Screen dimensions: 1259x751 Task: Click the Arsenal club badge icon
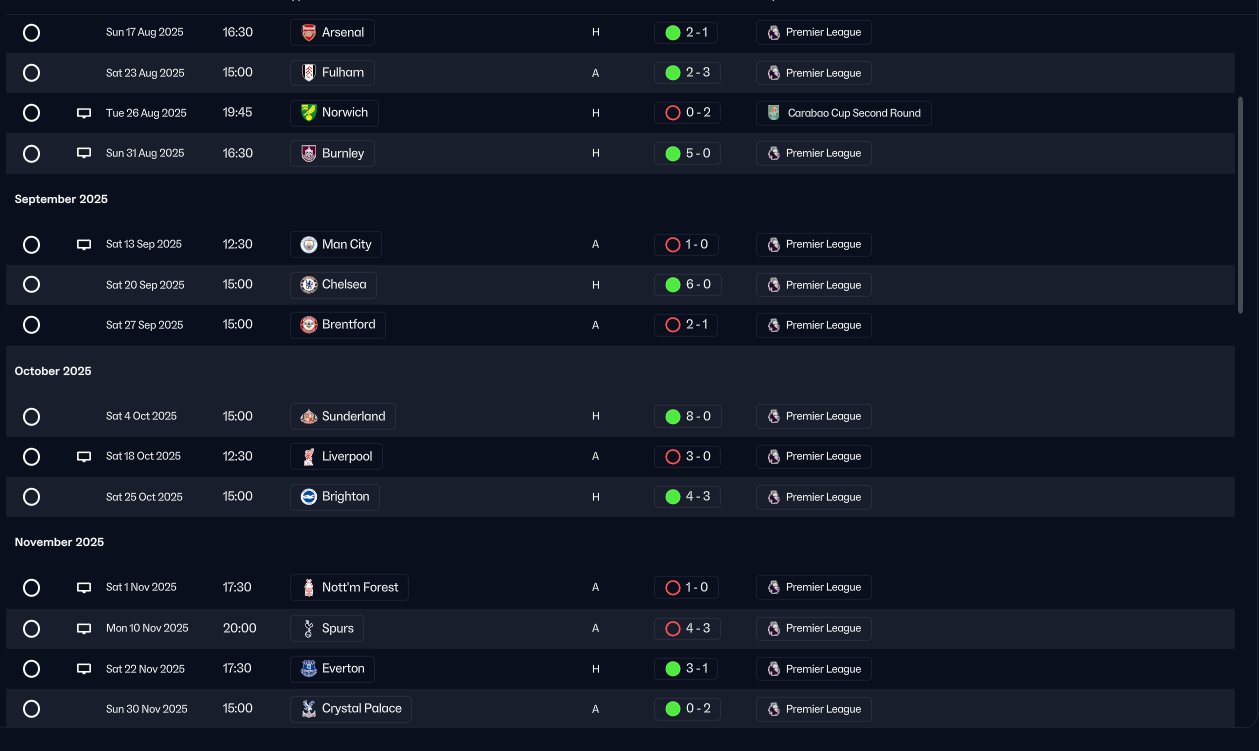(309, 33)
